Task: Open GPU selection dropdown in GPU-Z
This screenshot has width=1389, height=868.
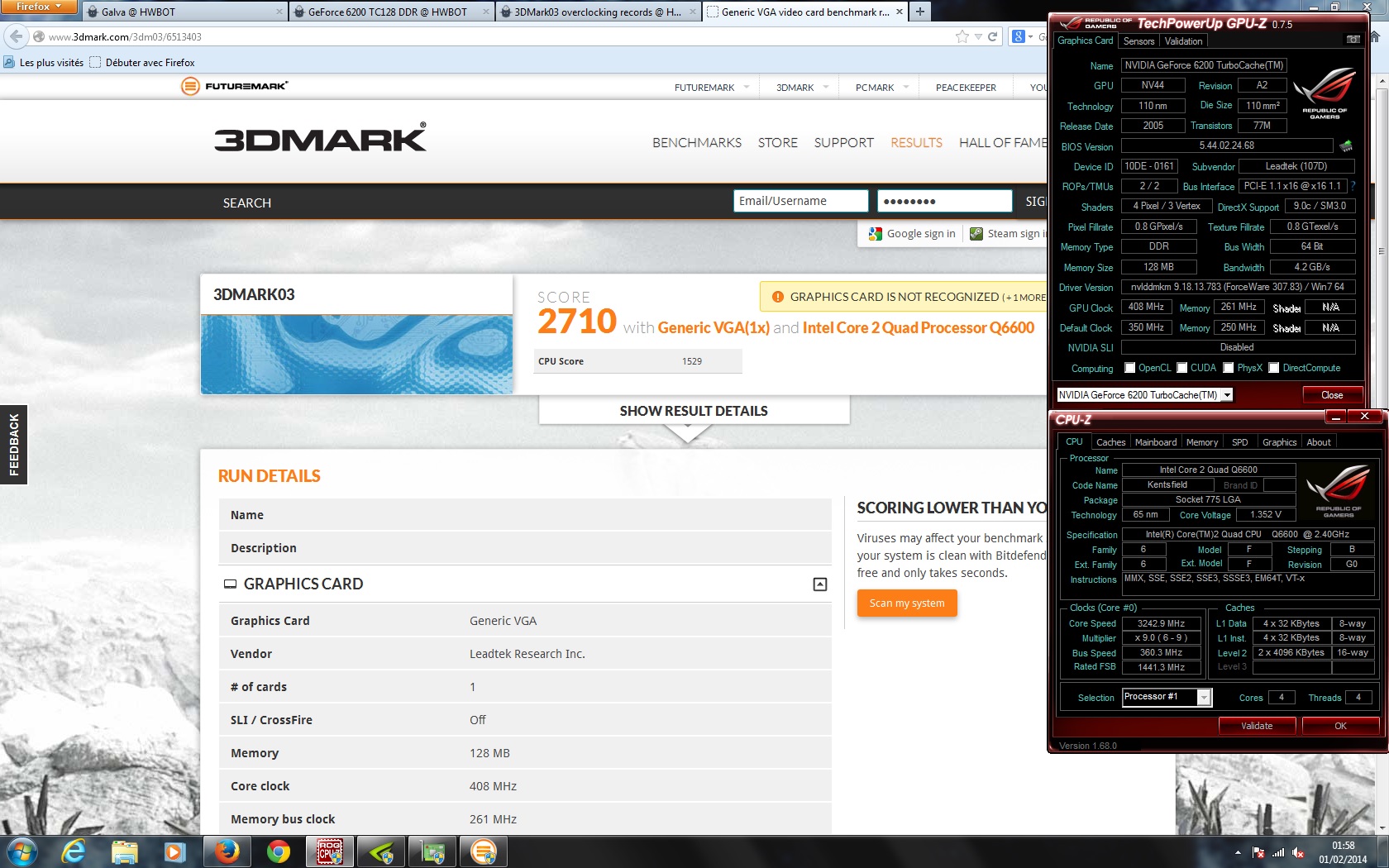Action: point(1228,395)
